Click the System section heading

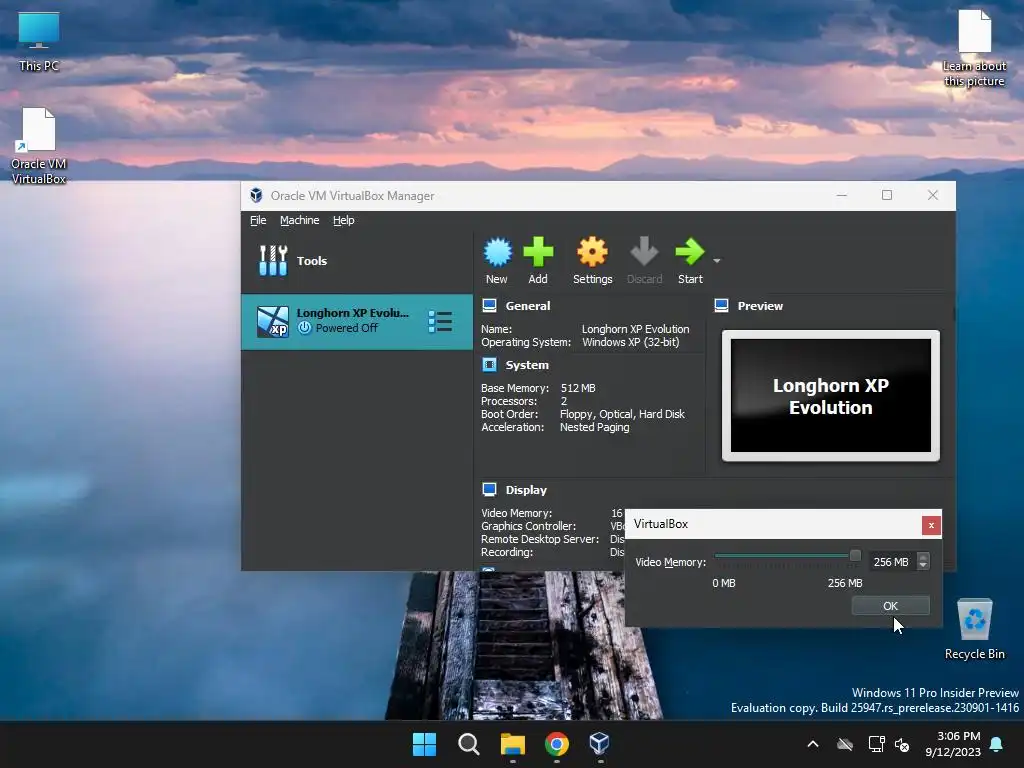click(527, 365)
